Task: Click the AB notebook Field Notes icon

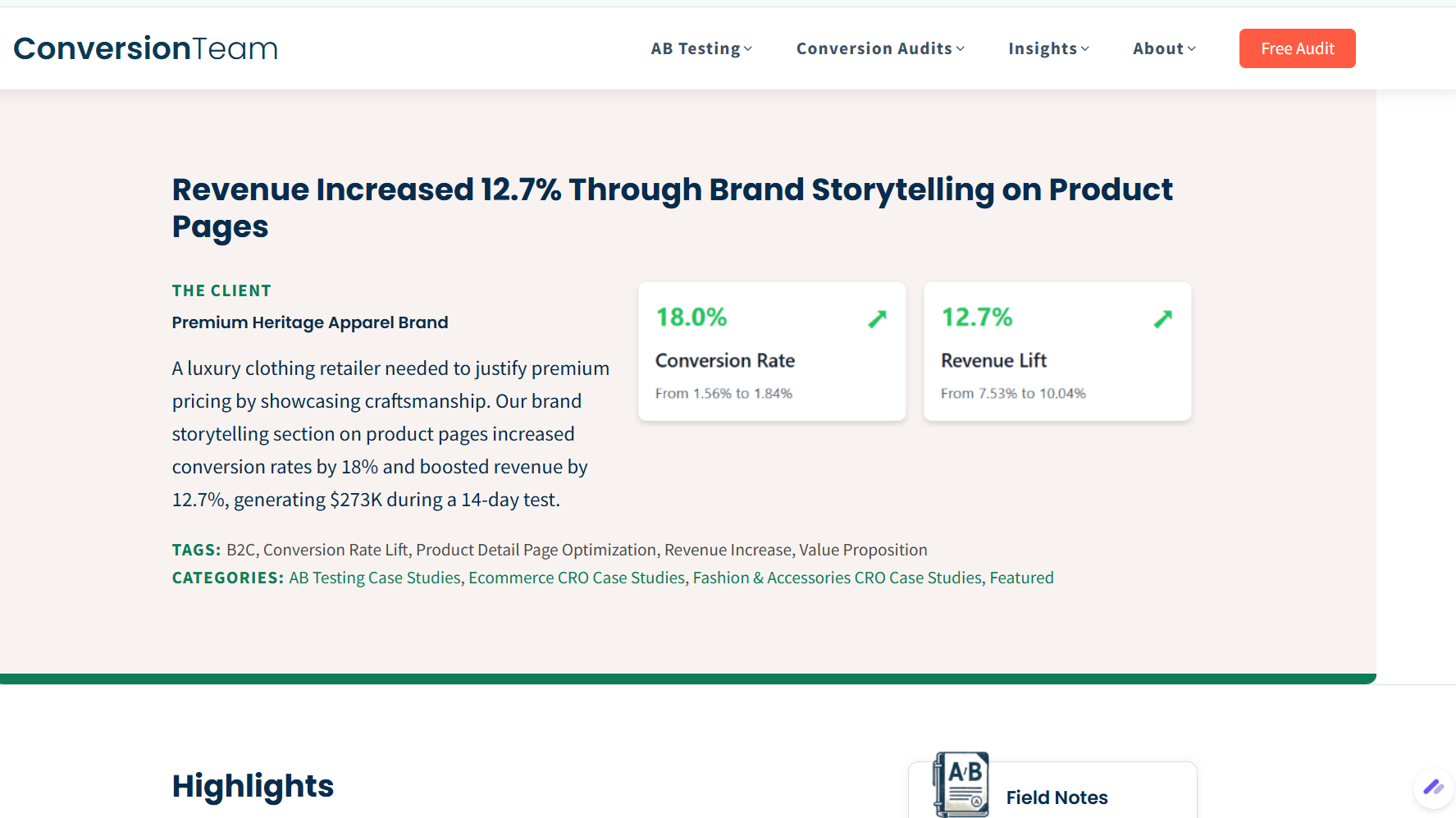Action: pyautogui.click(x=961, y=784)
